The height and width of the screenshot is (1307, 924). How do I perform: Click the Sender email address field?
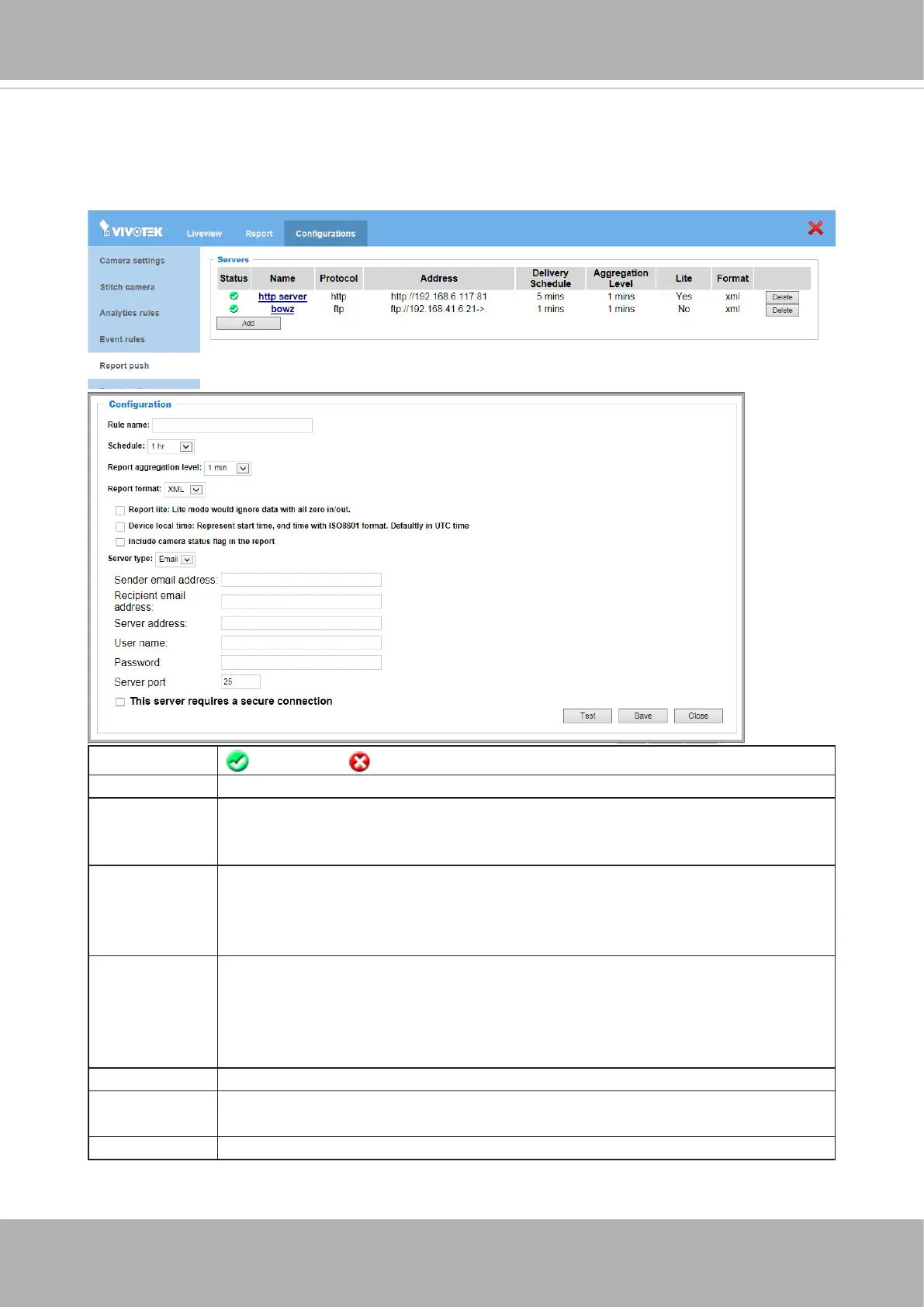point(301,580)
